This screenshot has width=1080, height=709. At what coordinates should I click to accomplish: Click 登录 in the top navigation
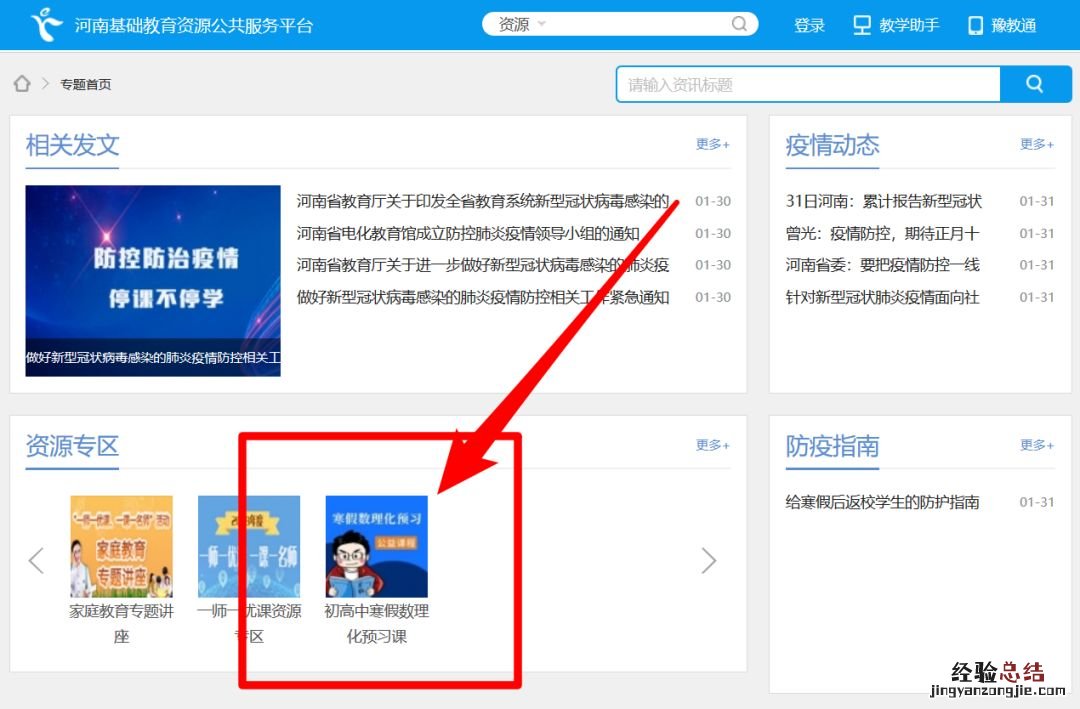[x=809, y=25]
